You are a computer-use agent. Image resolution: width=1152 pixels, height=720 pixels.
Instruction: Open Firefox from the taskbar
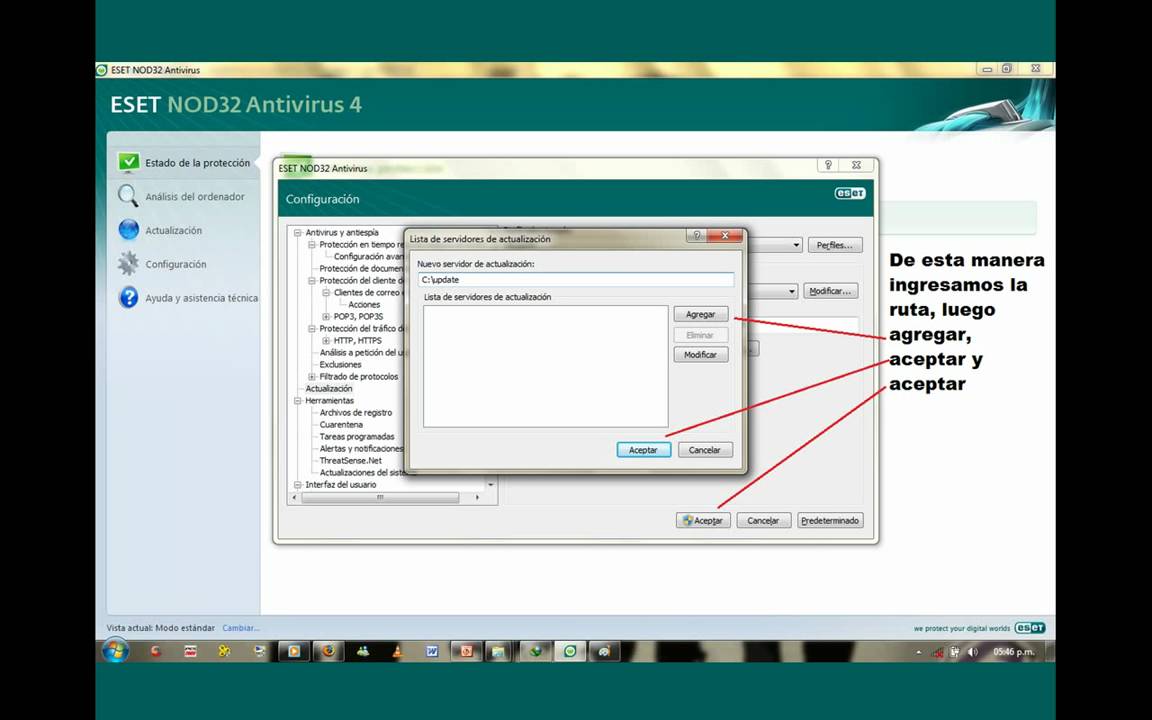pos(328,651)
